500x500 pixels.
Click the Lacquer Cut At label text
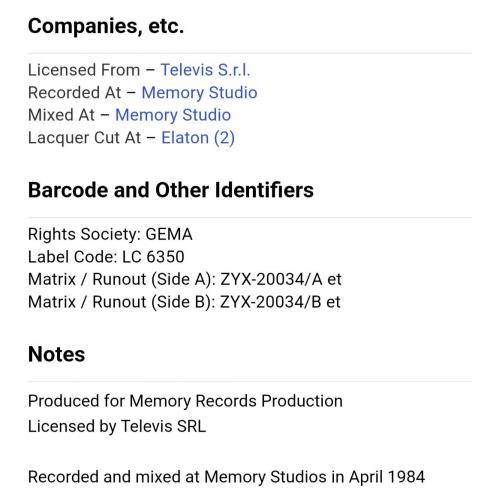coord(84,138)
